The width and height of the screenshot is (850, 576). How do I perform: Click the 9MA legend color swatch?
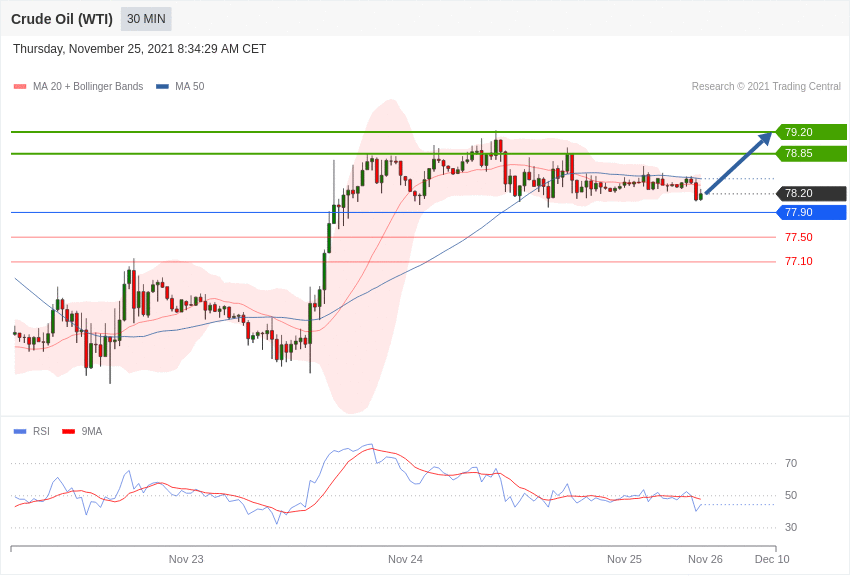(68, 431)
